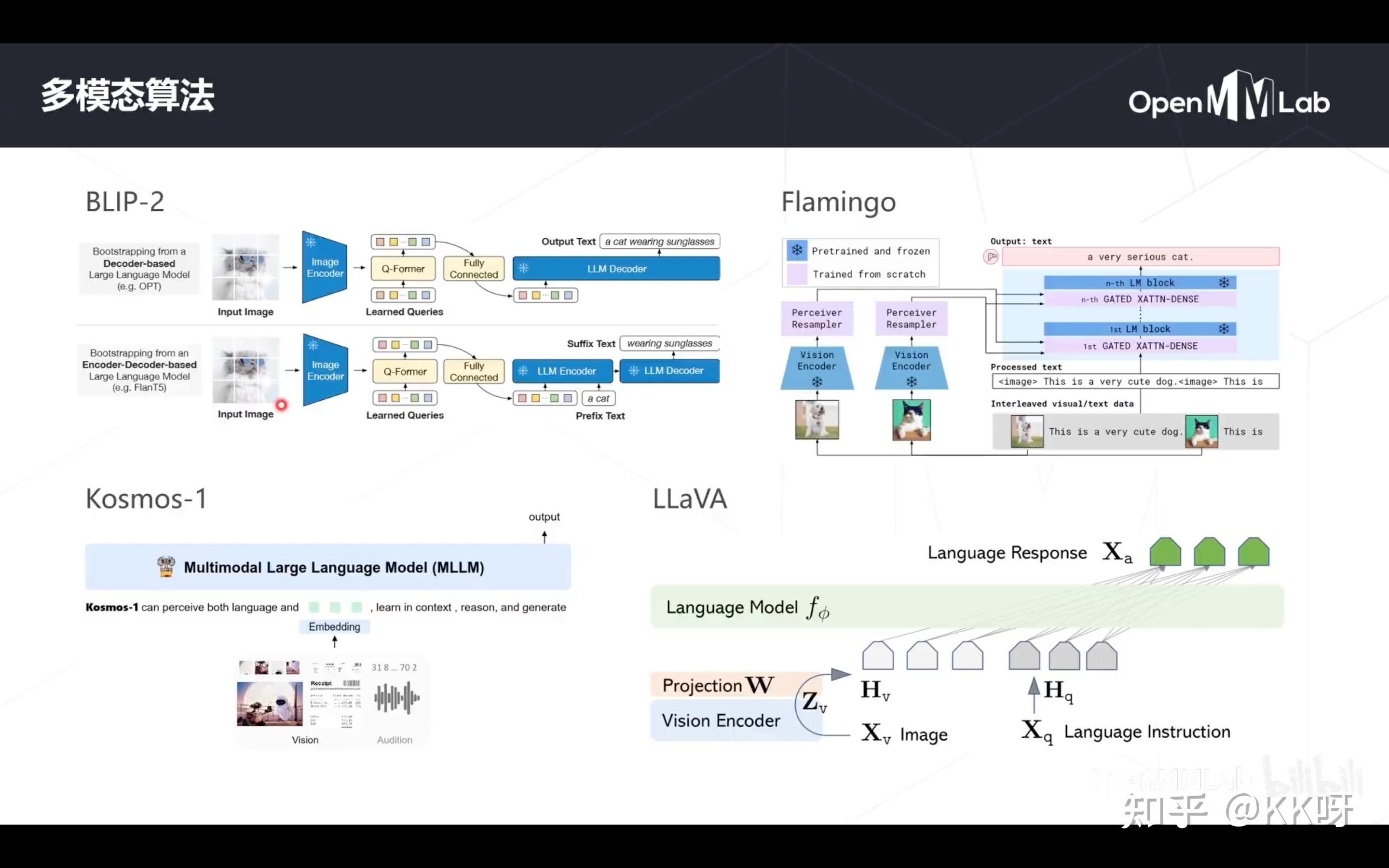The width and height of the screenshot is (1389, 868).
Task: Click the green Language Response token swatch
Action: coord(1165,552)
